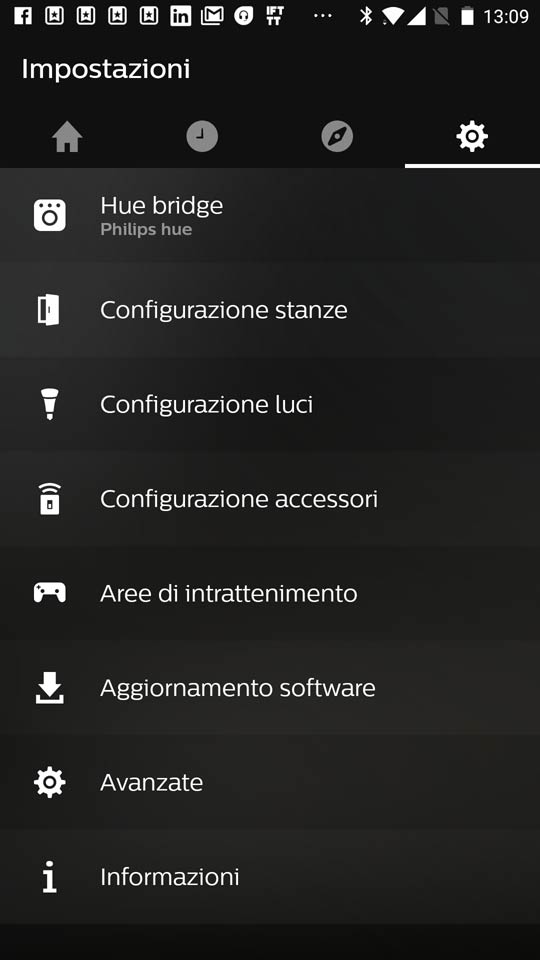540x960 pixels.
Task: Select Aggiornamento software
Action: (270, 688)
